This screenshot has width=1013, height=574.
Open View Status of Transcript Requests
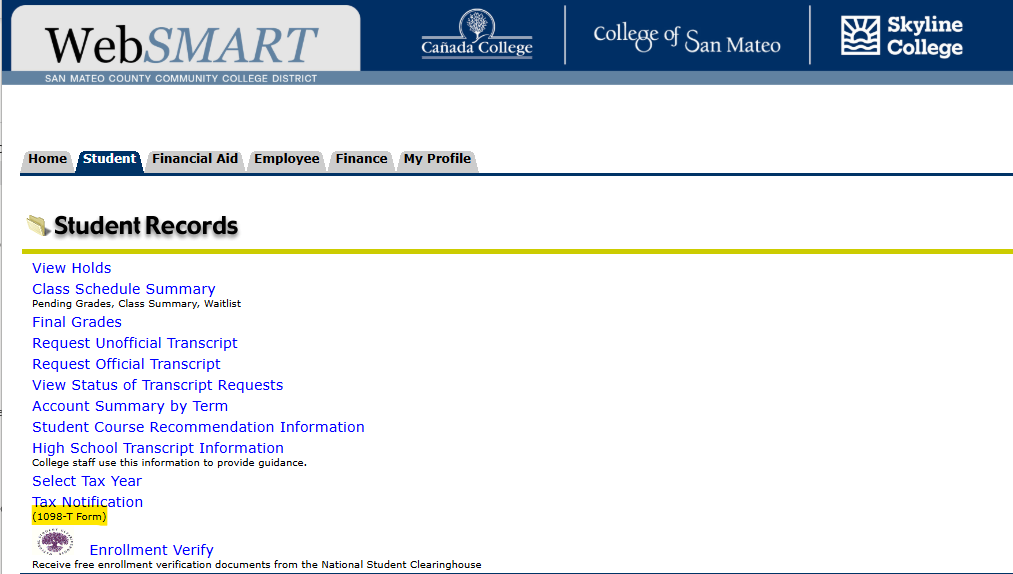158,385
